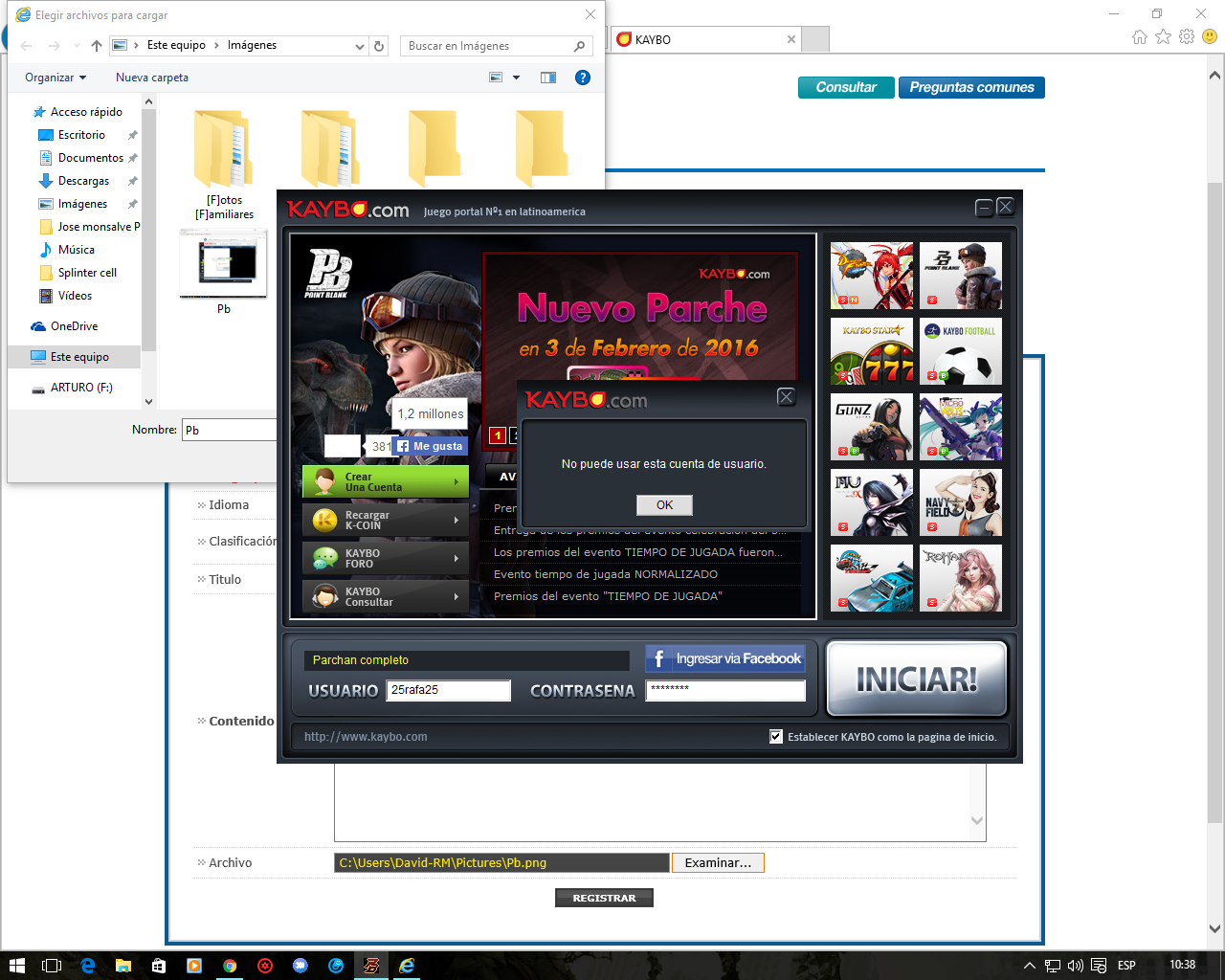Close the KAYBO browser tab
The height and width of the screenshot is (980, 1225).
pos(791,39)
